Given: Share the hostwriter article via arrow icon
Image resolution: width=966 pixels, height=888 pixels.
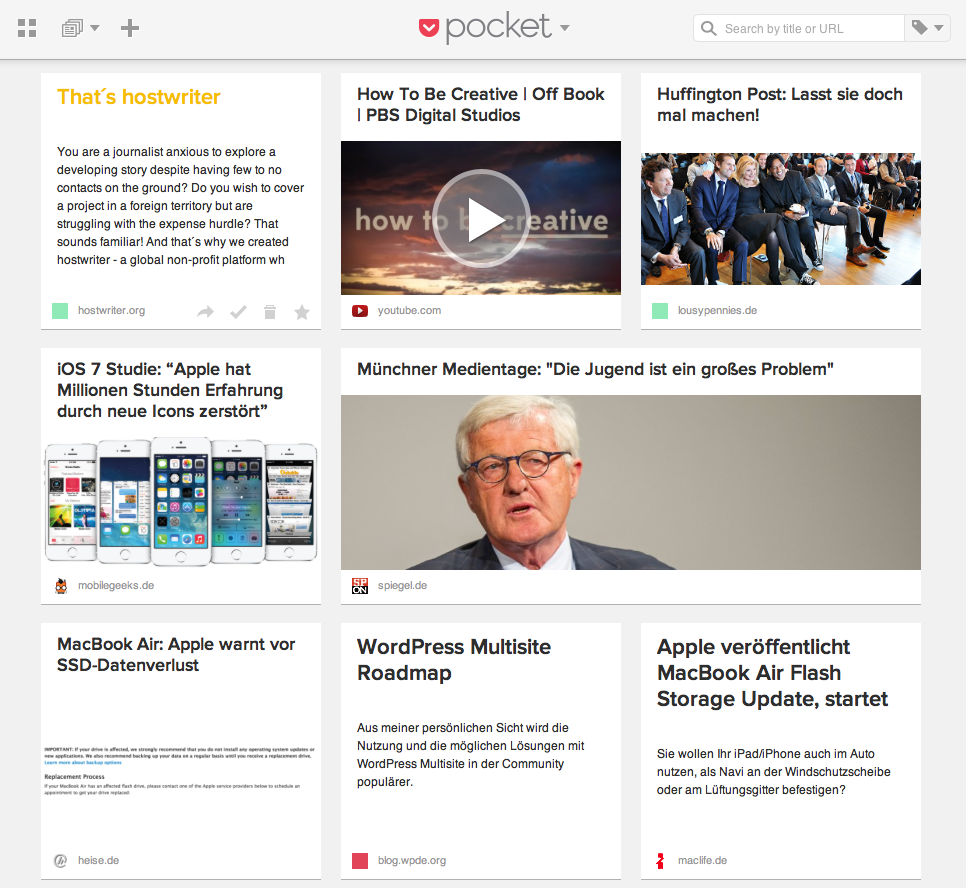Looking at the screenshot, I should (x=205, y=312).
